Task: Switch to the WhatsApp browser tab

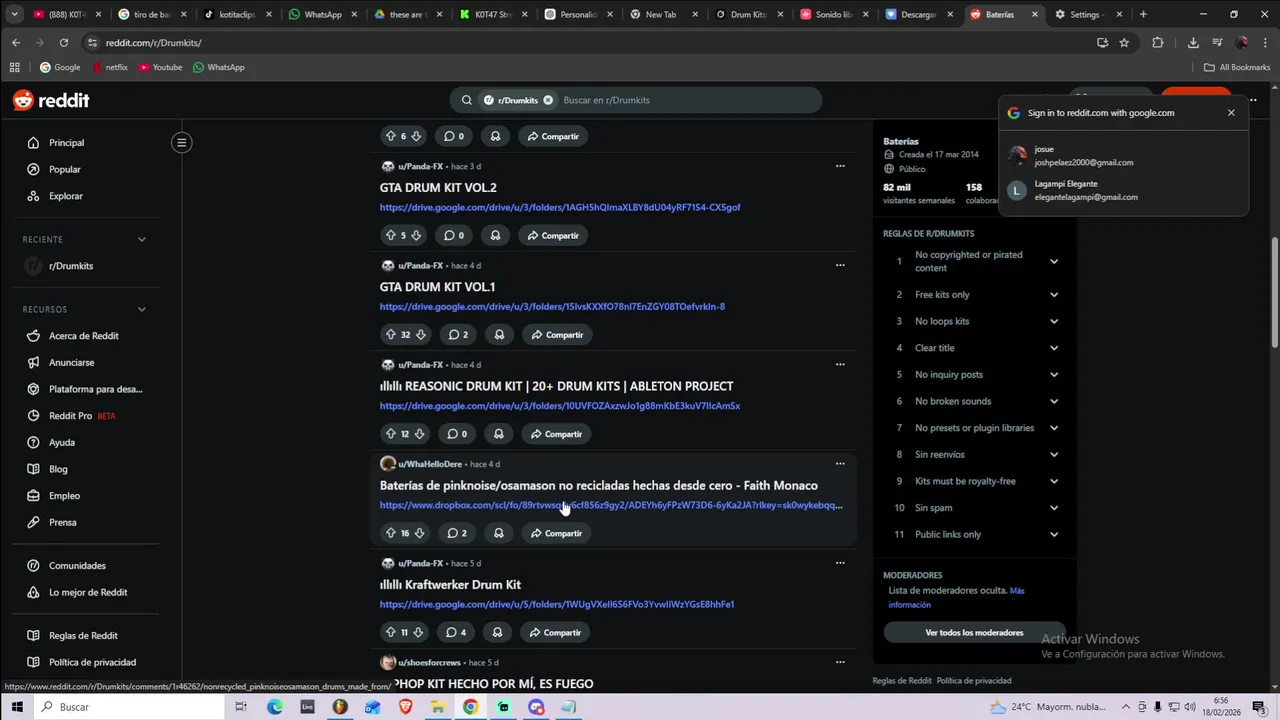Action: tap(322, 15)
